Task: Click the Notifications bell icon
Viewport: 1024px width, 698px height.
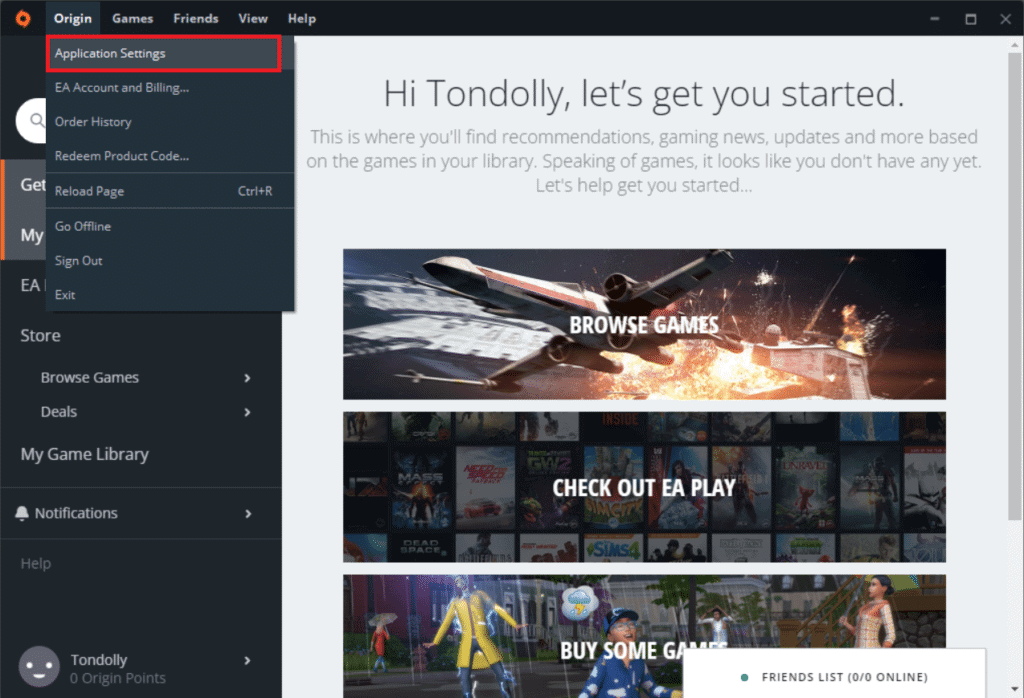Action: click(24, 513)
